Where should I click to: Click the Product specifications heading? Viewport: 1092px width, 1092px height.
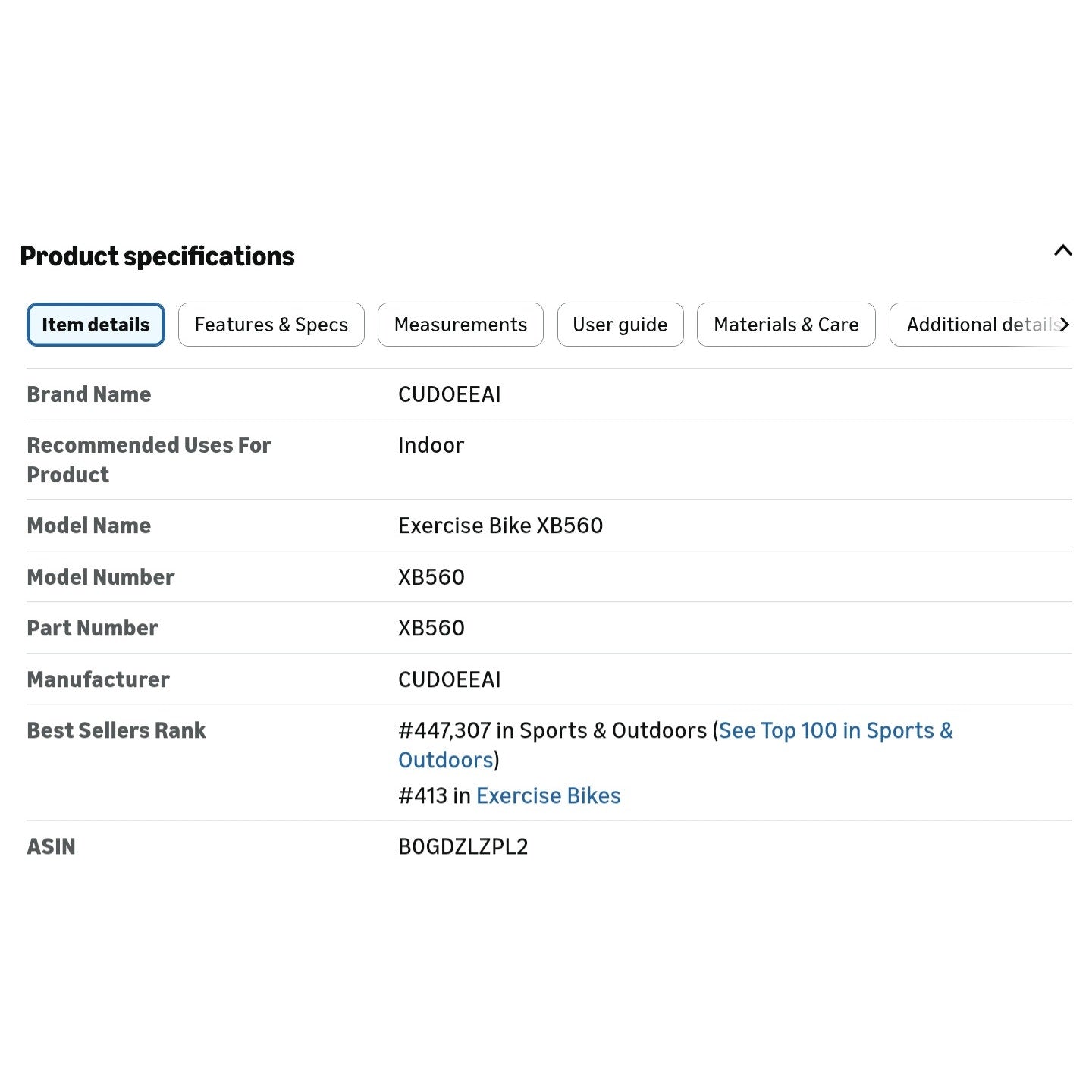[157, 256]
